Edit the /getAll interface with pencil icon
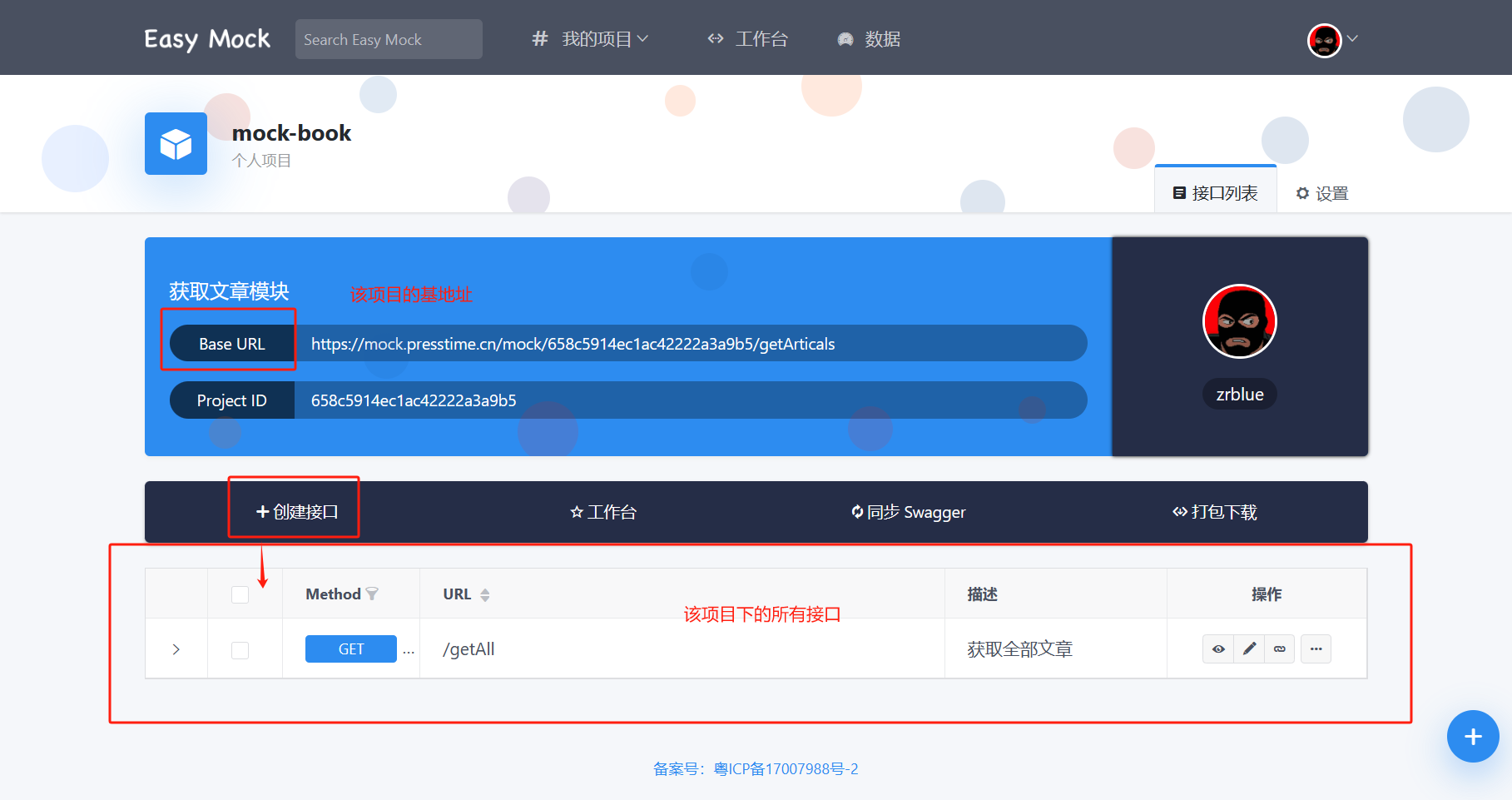Screen dimensions: 1512x800 click(1249, 648)
